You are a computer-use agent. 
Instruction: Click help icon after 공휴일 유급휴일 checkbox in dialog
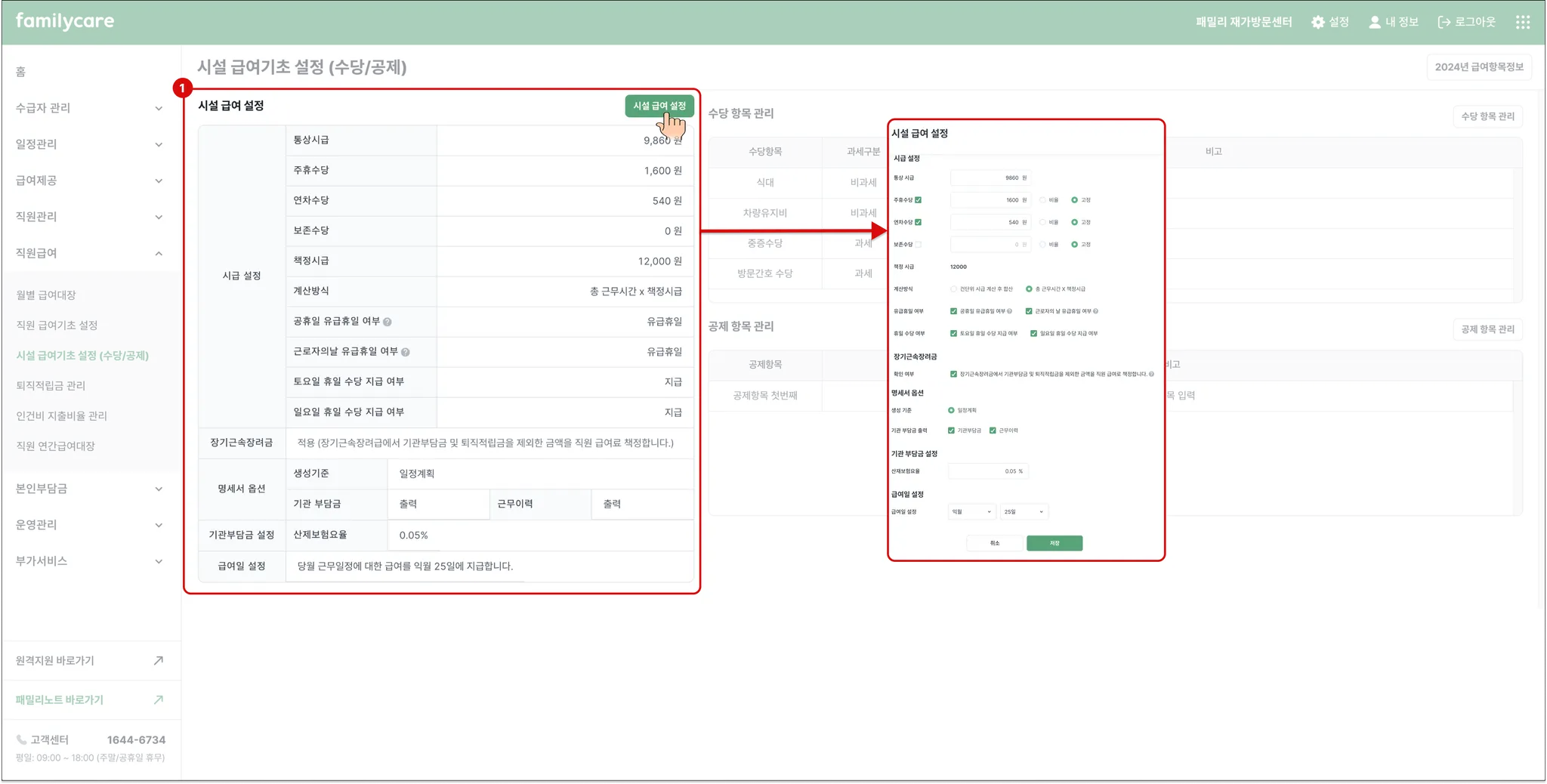click(x=1010, y=311)
